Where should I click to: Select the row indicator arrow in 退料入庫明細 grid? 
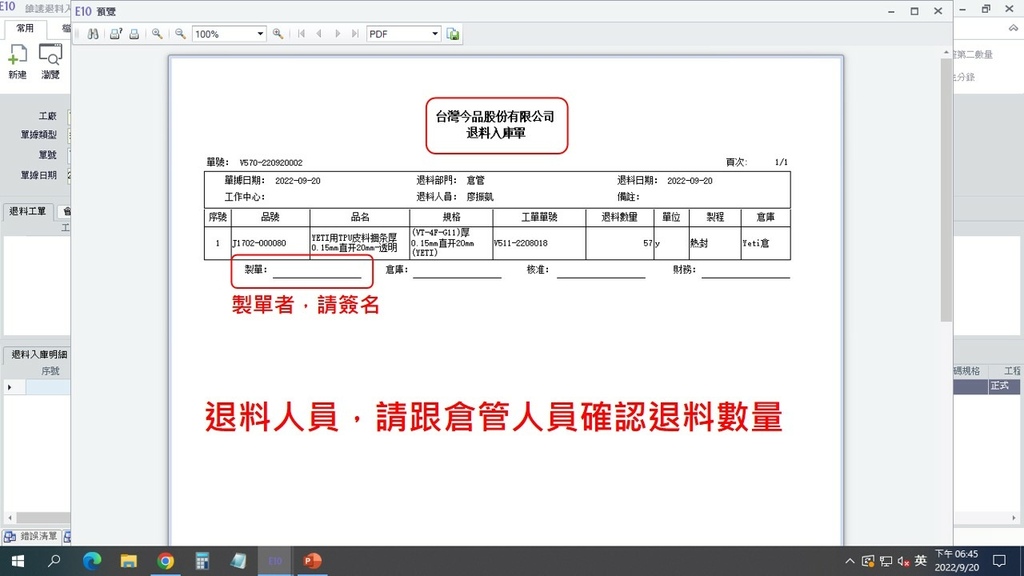[x=10, y=387]
